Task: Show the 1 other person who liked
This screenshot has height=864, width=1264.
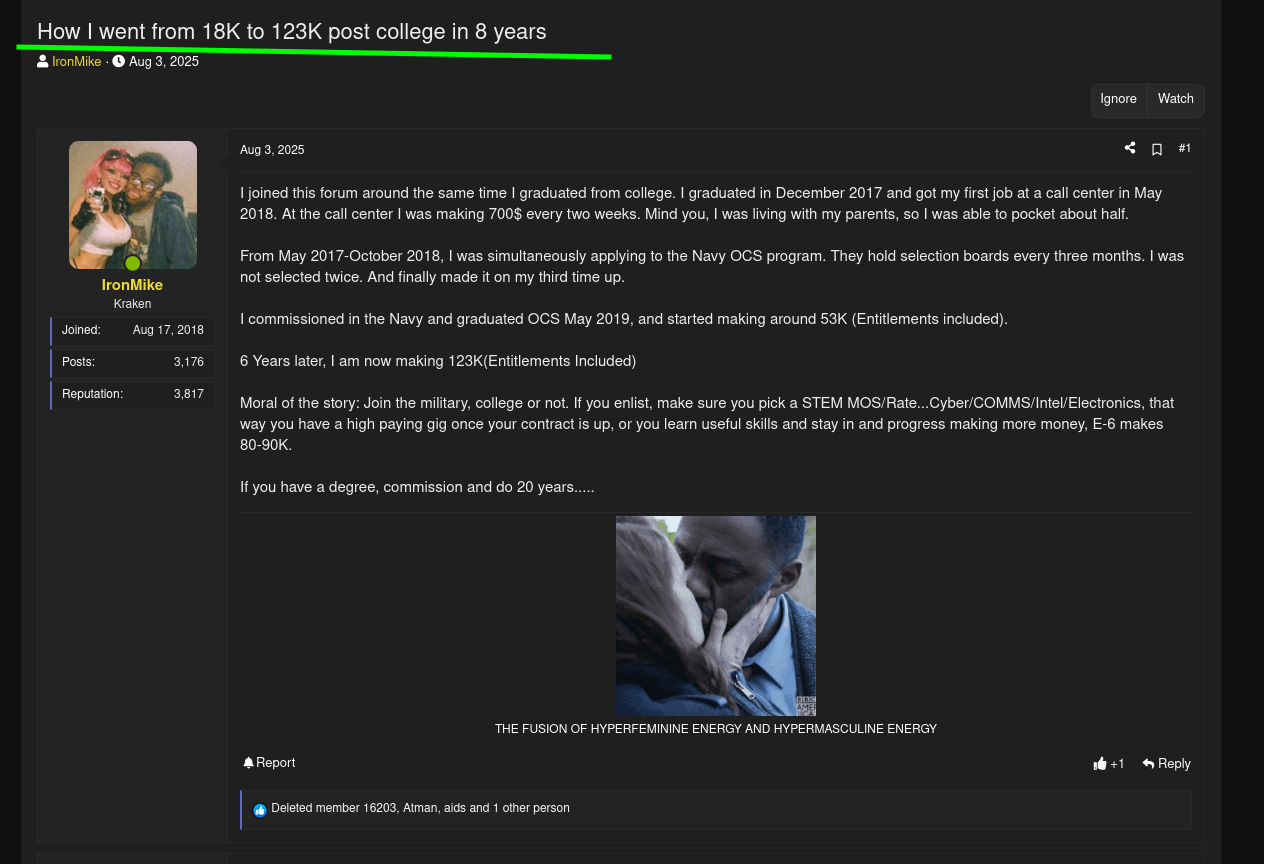Action: coord(531,808)
